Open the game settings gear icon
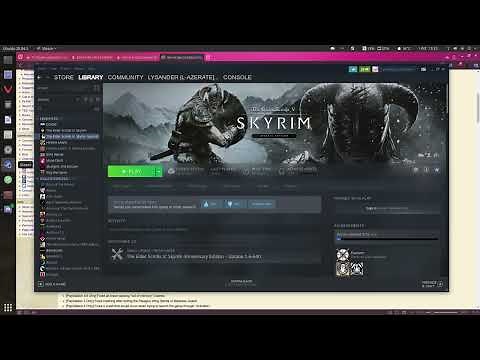The width and height of the screenshot is (480, 360). 416,170
